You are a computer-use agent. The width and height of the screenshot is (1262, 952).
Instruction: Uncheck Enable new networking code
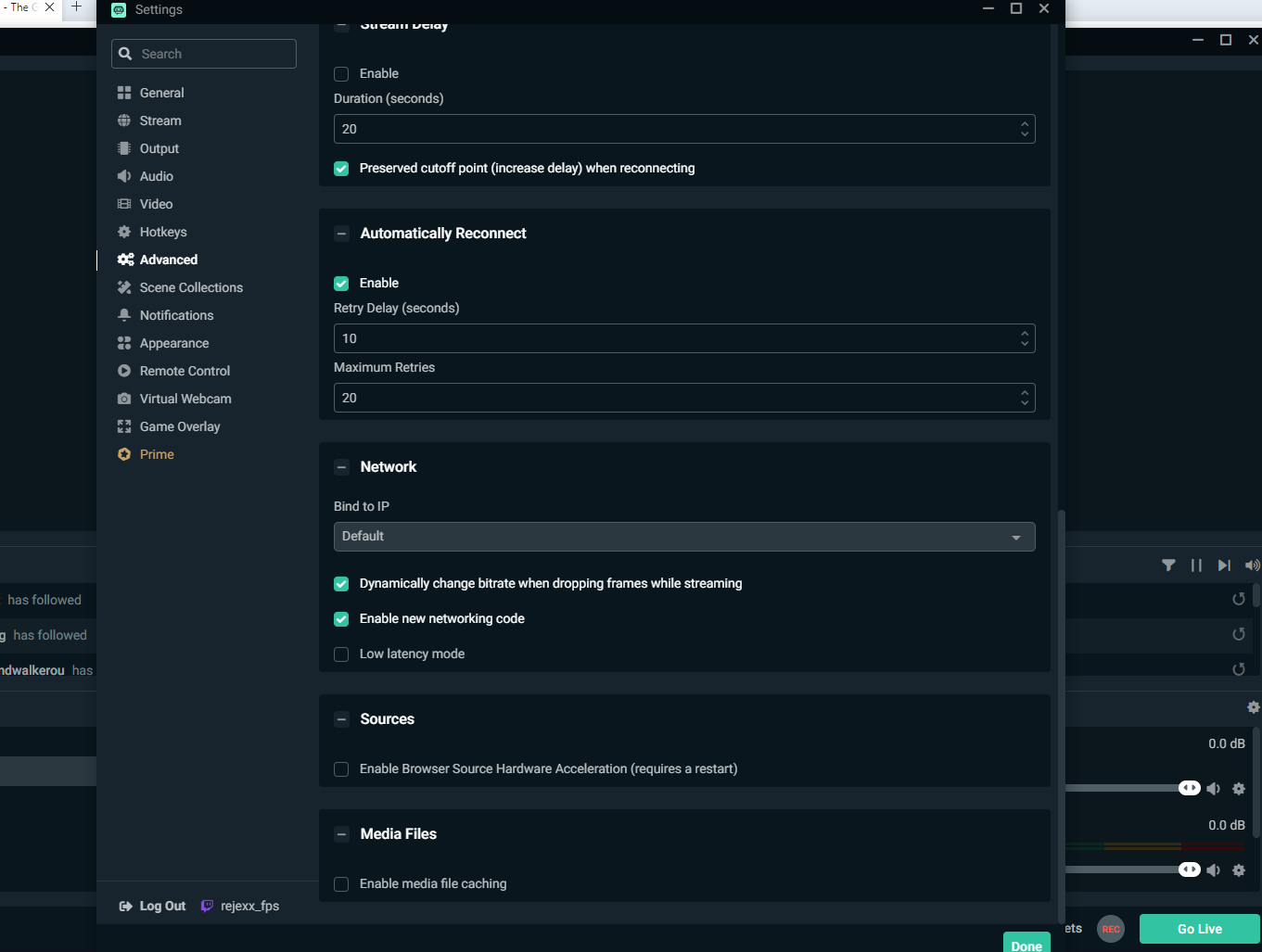(x=341, y=619)
